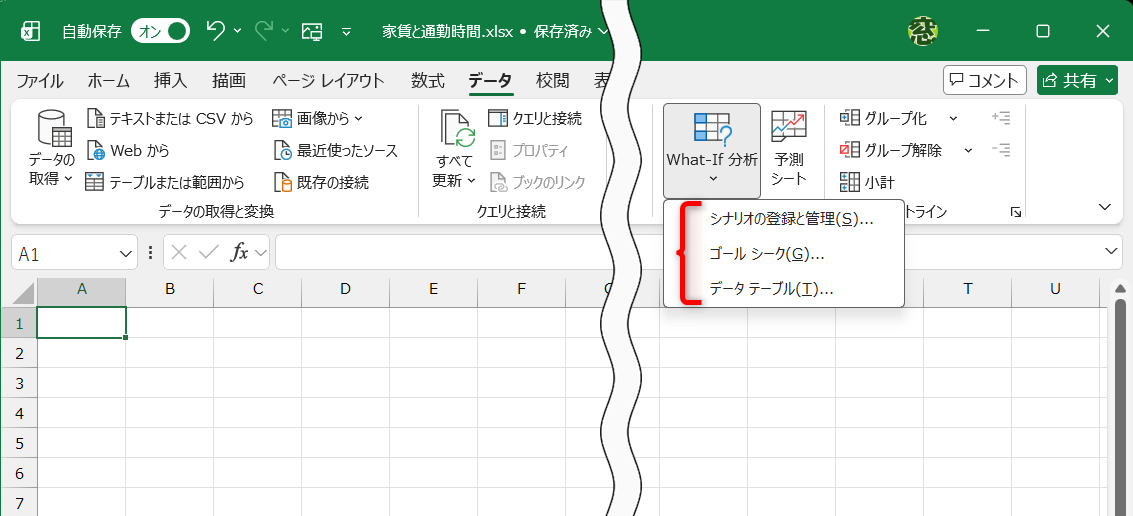Screen dimensions: 1133x516
Task: Toggle the AutoSave (自動保存) switch off
Action: click(160, 31)
